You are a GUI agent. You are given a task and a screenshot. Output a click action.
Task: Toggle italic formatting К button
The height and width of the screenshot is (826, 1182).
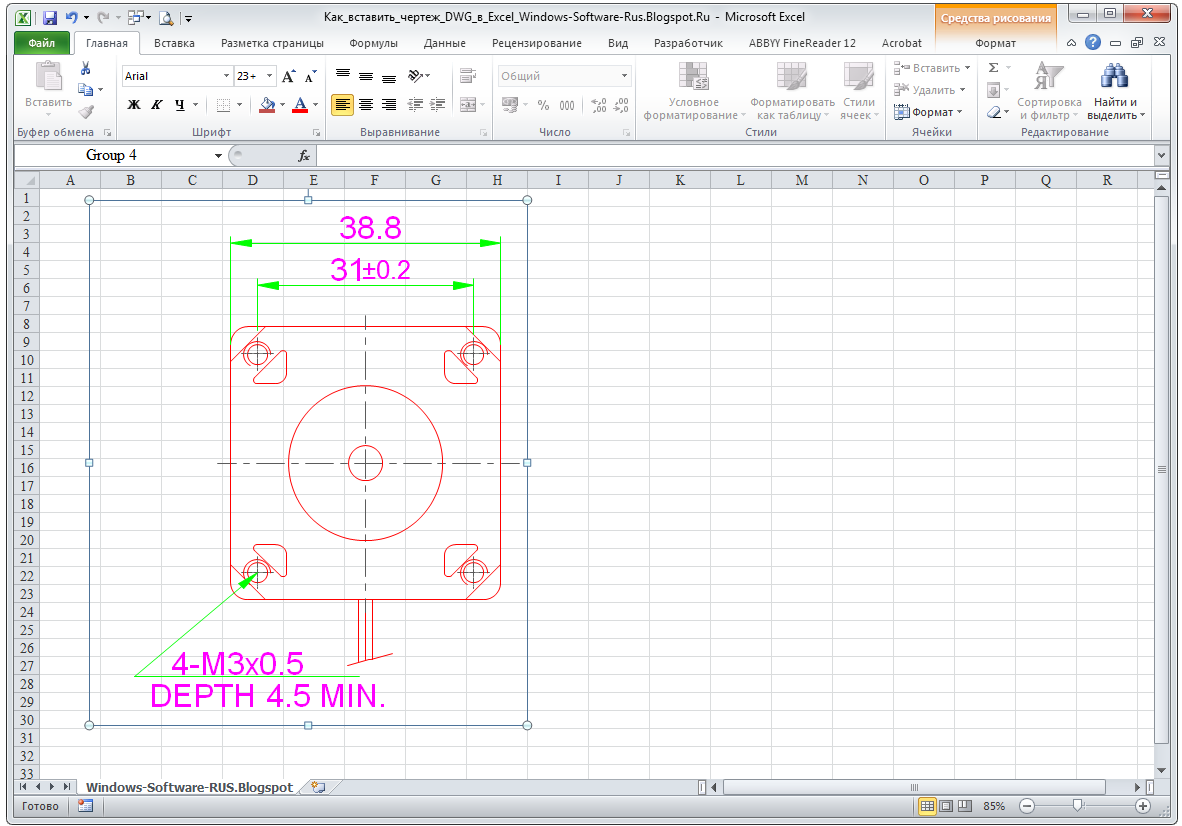pyautogui.click(x=156, y=105)
